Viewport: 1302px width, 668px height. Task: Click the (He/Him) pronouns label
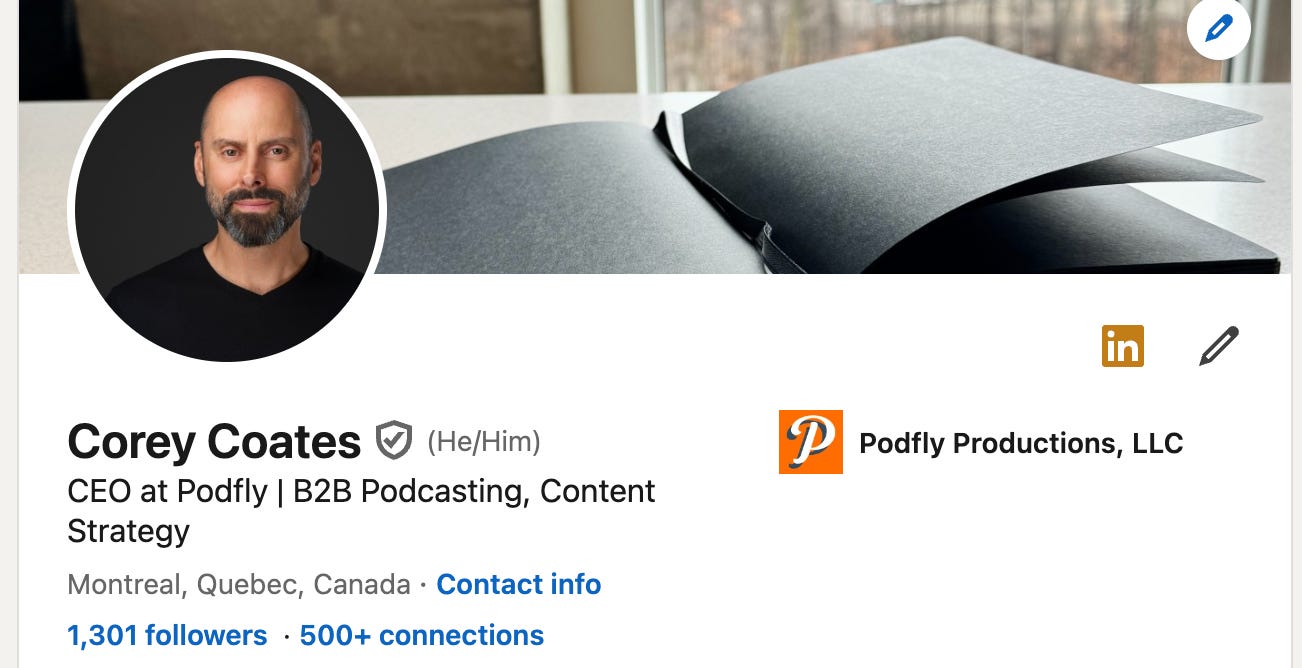click(x=484, y=441)
